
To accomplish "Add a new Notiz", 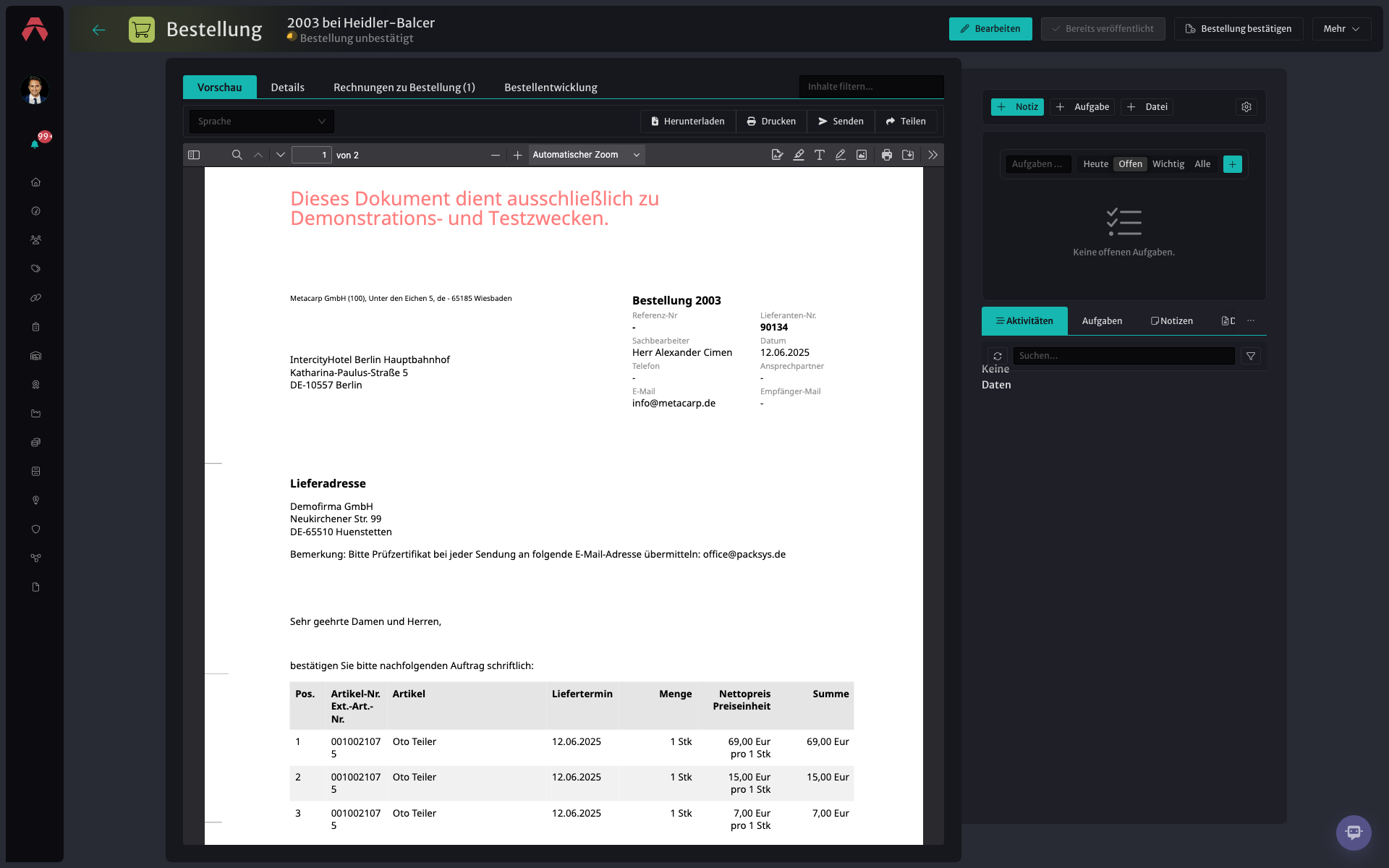I will click(x=1017, y=107).
